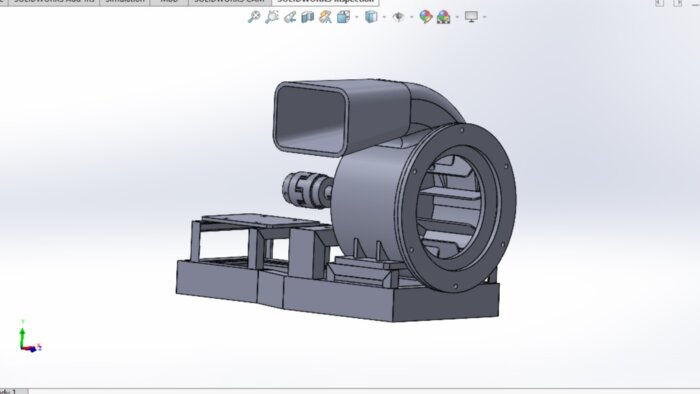The image size is (700, 394).
Task: Click the Display Style icon
Action: click(x=371, y=17)
